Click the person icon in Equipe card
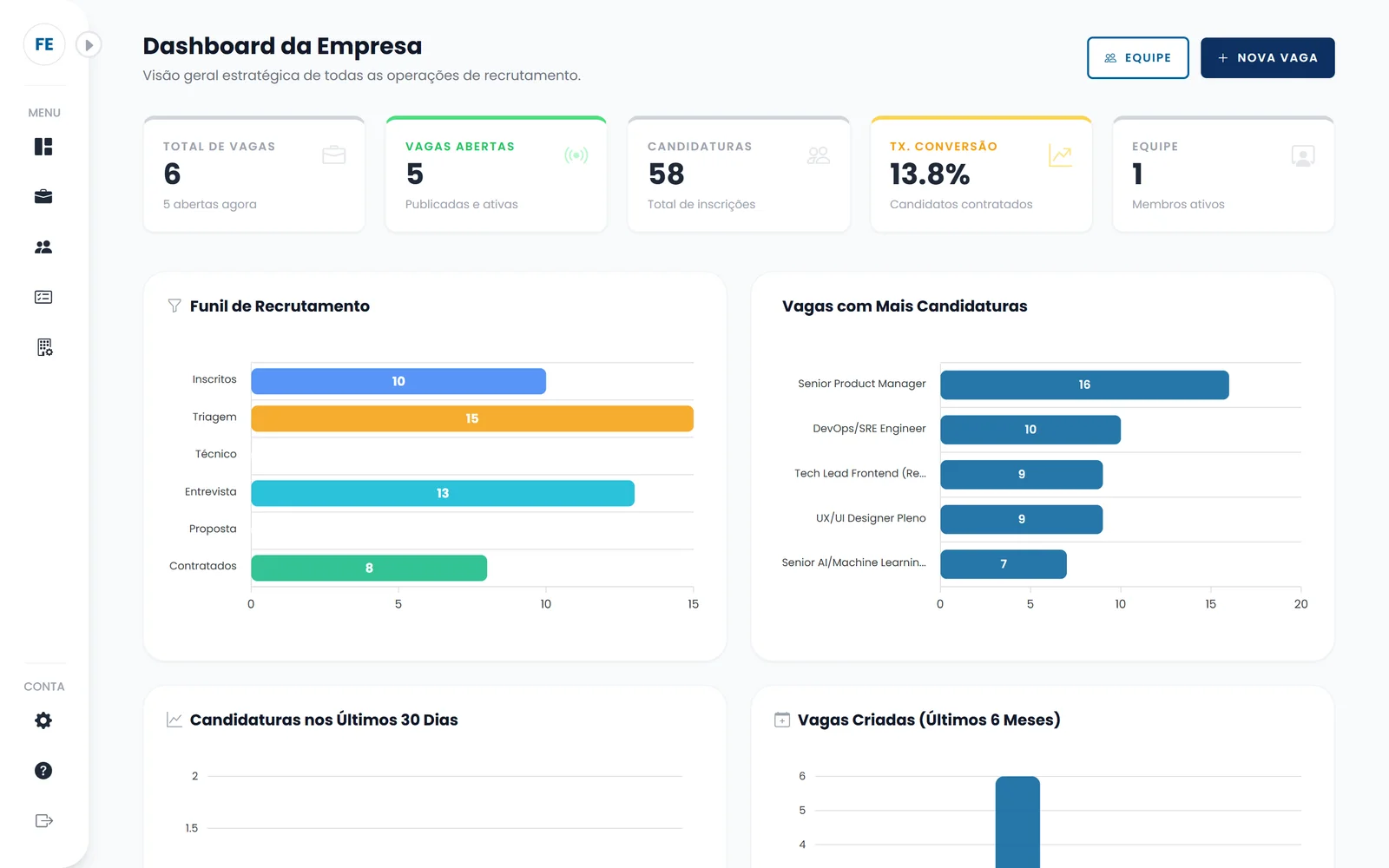The width and height of the screenshot is (1389, 868). pos(1303,156)
